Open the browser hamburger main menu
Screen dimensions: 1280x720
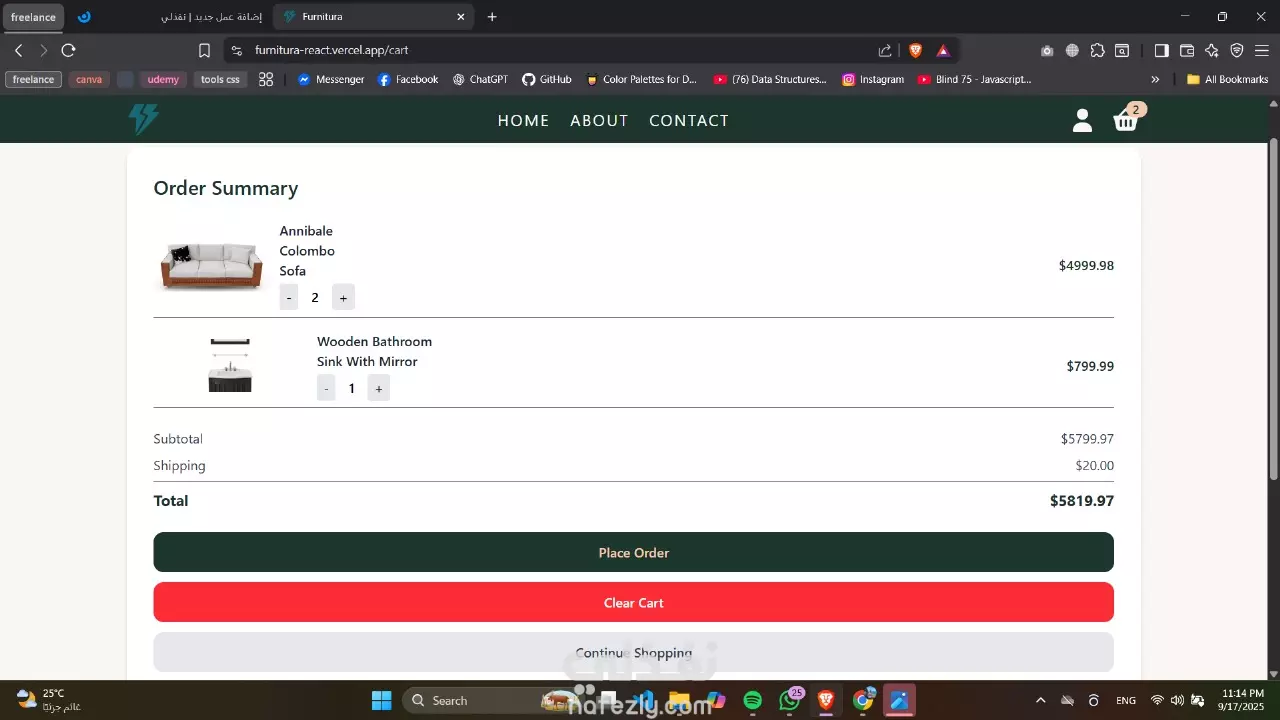(1262, 50)
